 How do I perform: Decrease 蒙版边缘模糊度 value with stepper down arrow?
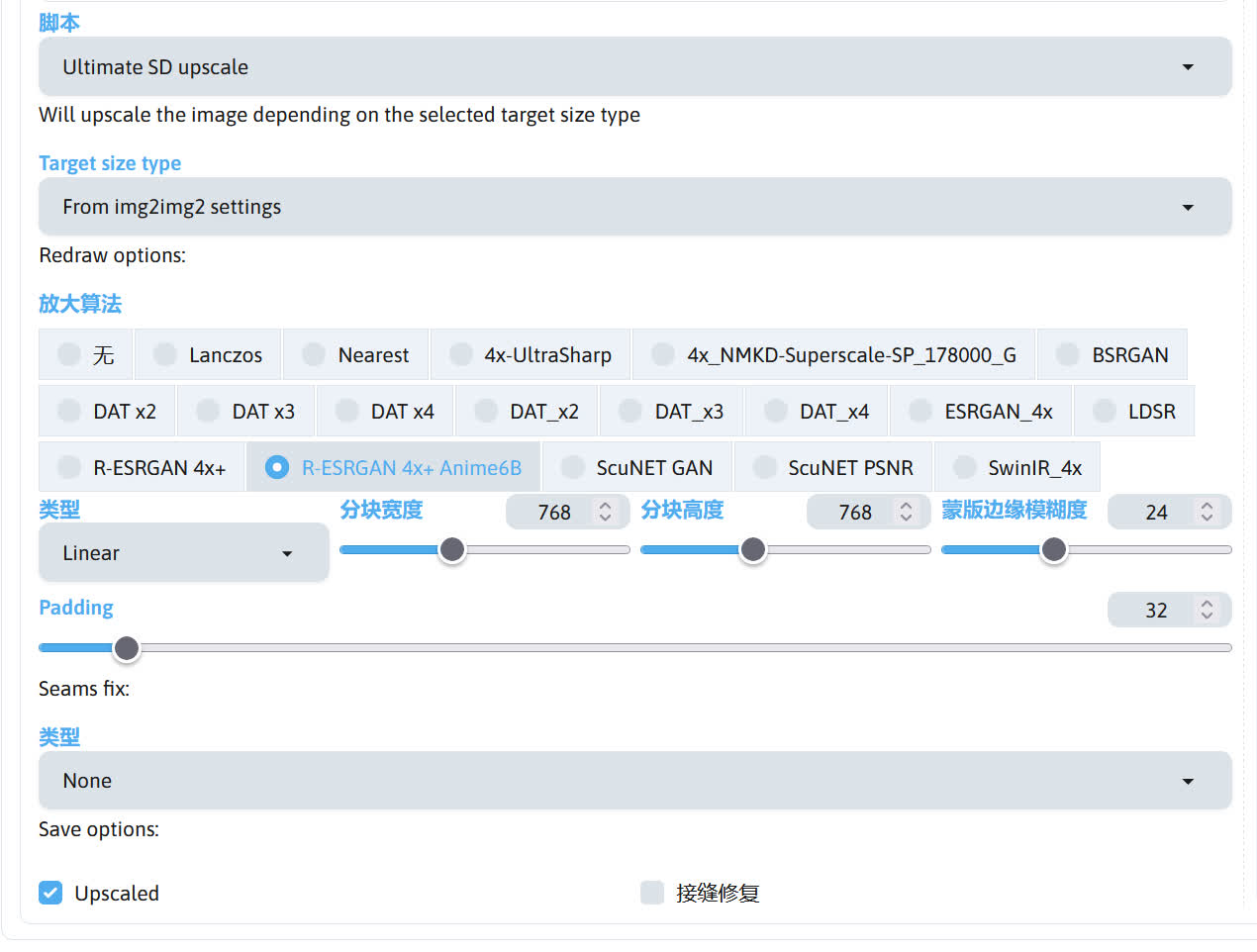(x=1207, y=518)
